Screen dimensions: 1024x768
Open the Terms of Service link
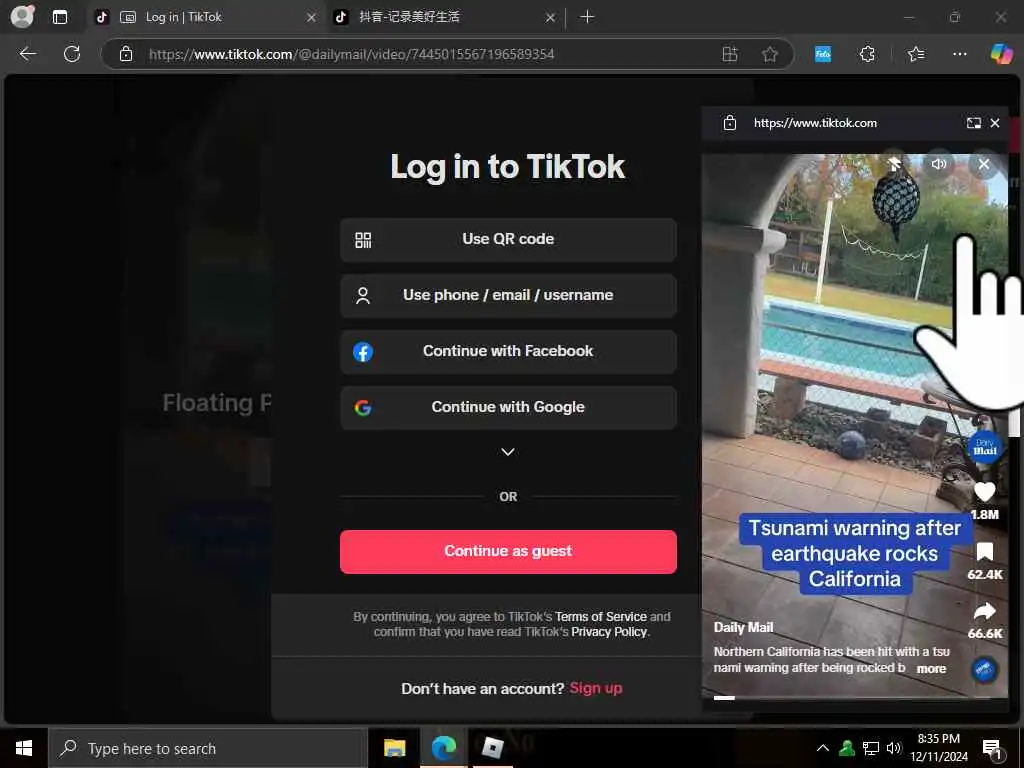pyautogui.click(x=601, y=616)
